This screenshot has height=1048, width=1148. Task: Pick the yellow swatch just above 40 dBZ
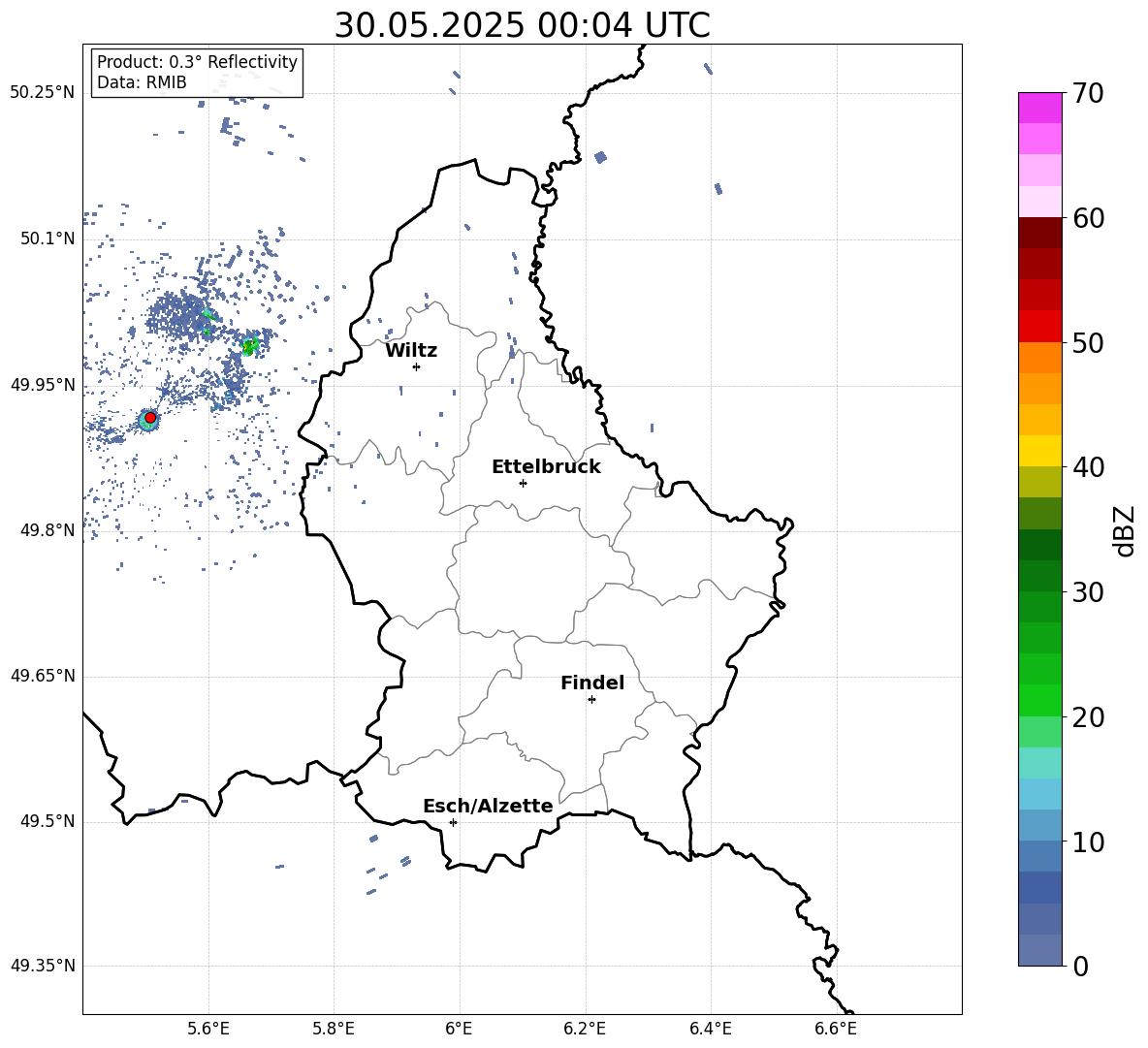click(x=1039, y=451)
